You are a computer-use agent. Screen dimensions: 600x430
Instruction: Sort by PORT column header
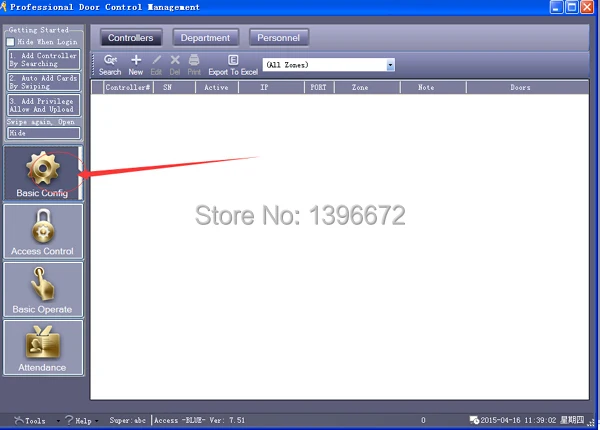click(319, 87)
